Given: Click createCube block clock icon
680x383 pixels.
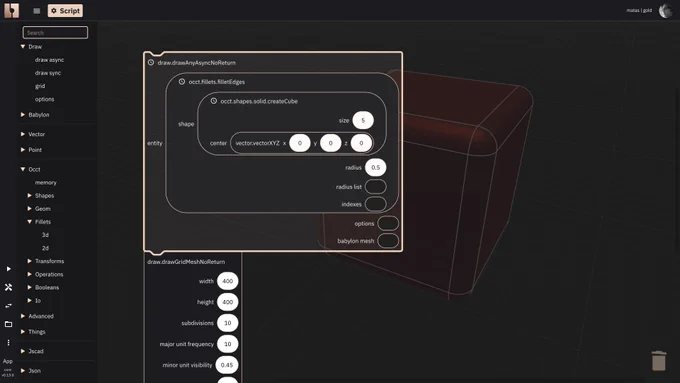Looking at the screenshot, I should (x=213, y=101).
